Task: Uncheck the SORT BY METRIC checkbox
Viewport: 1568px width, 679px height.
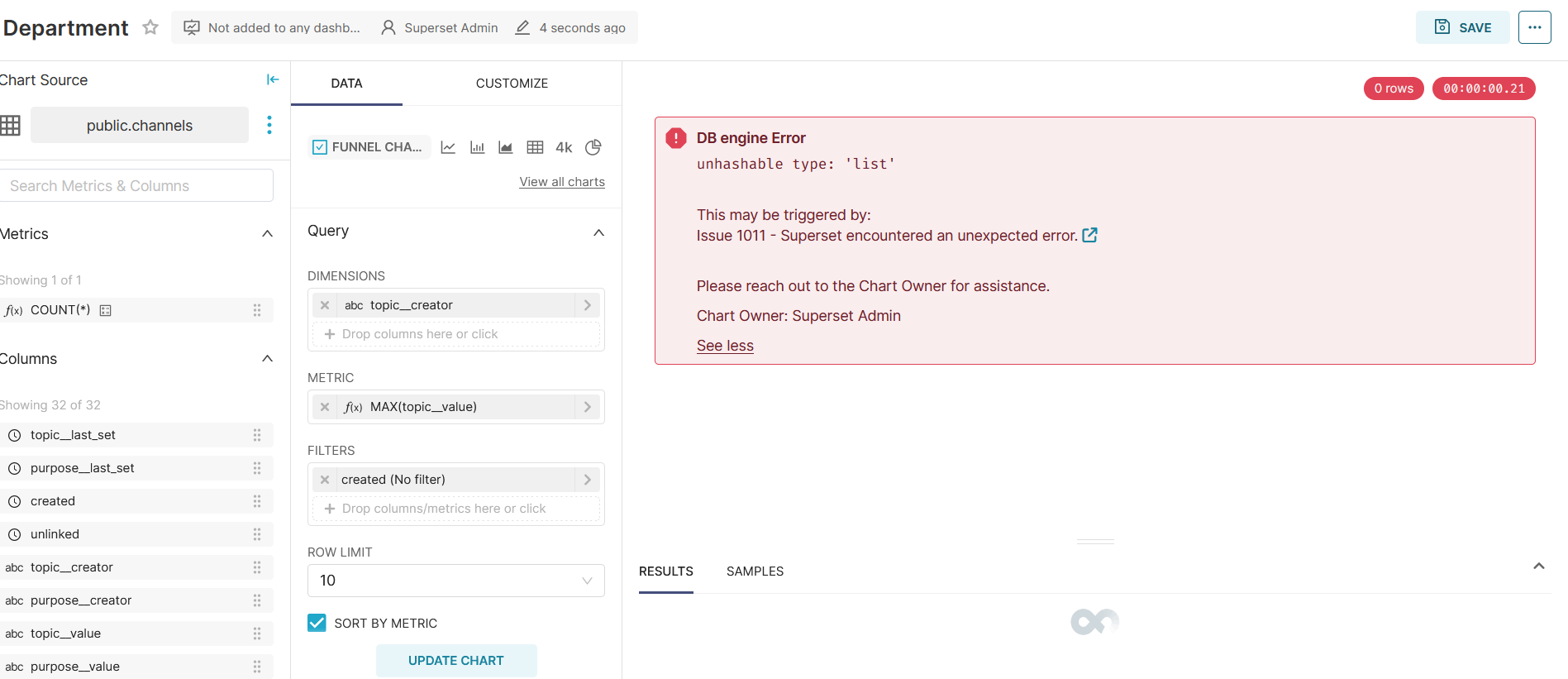Action: (317, 623)
